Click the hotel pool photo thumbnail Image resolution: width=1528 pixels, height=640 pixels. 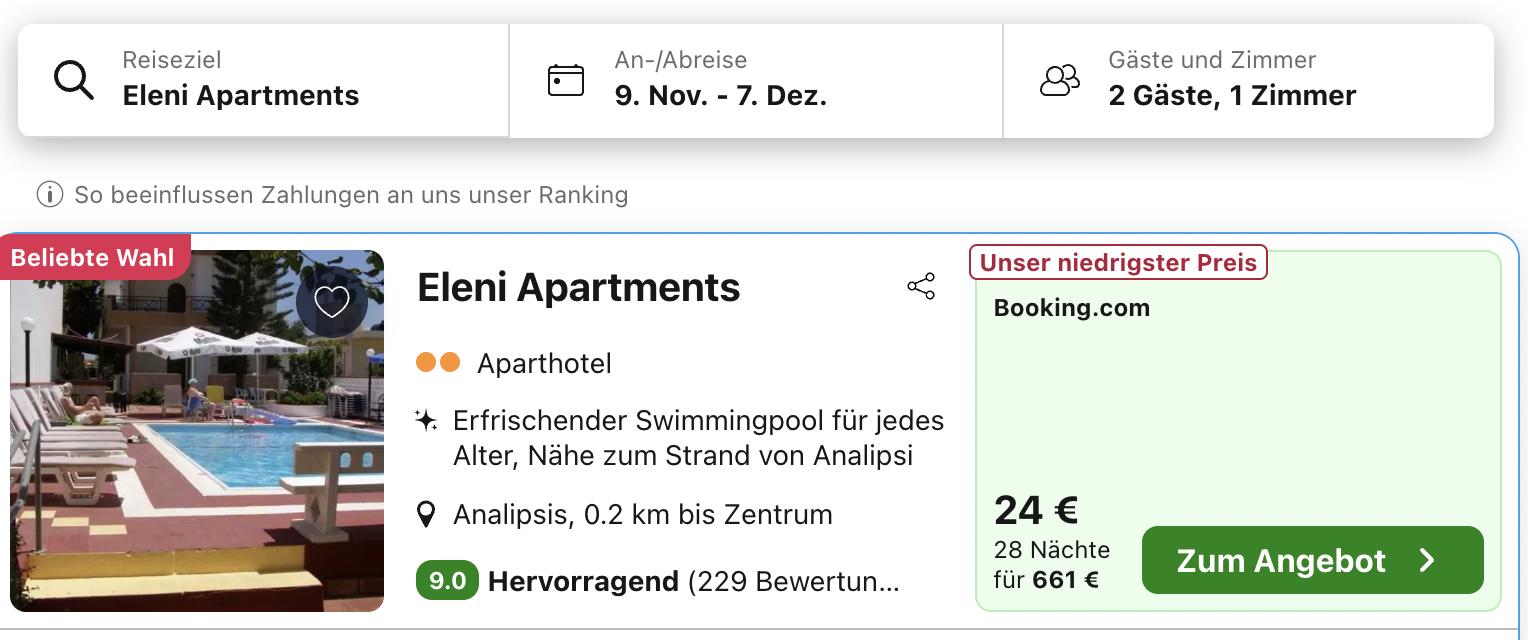pyautogui.click(x=197, y=430)
